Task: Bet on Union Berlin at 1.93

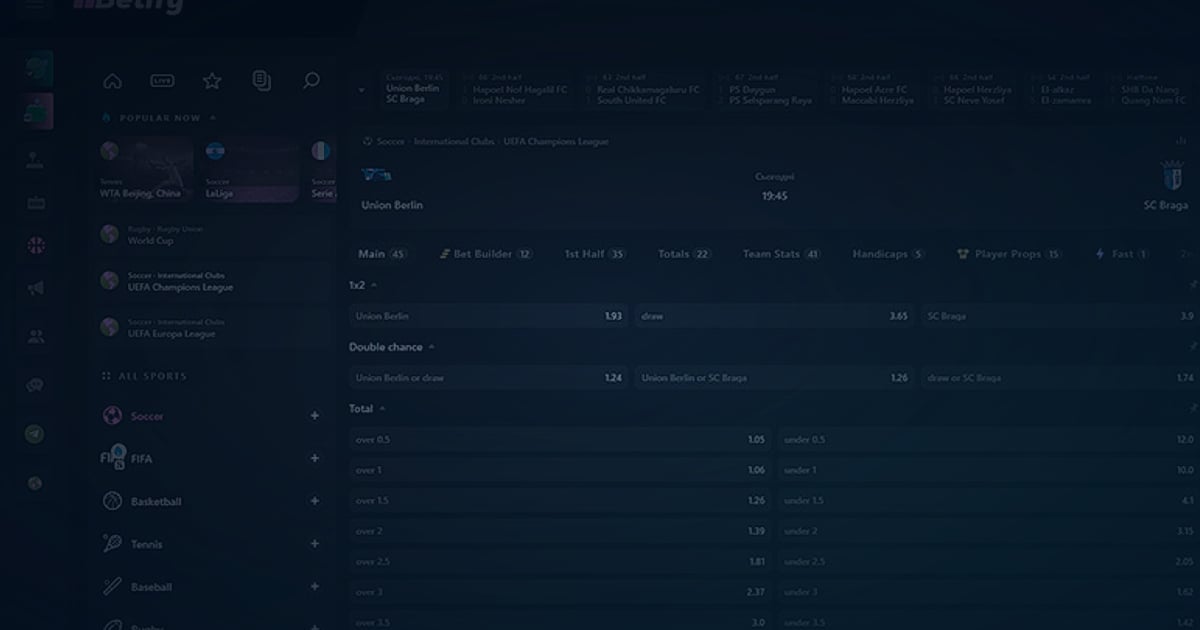Action: (x=489, y=316)
